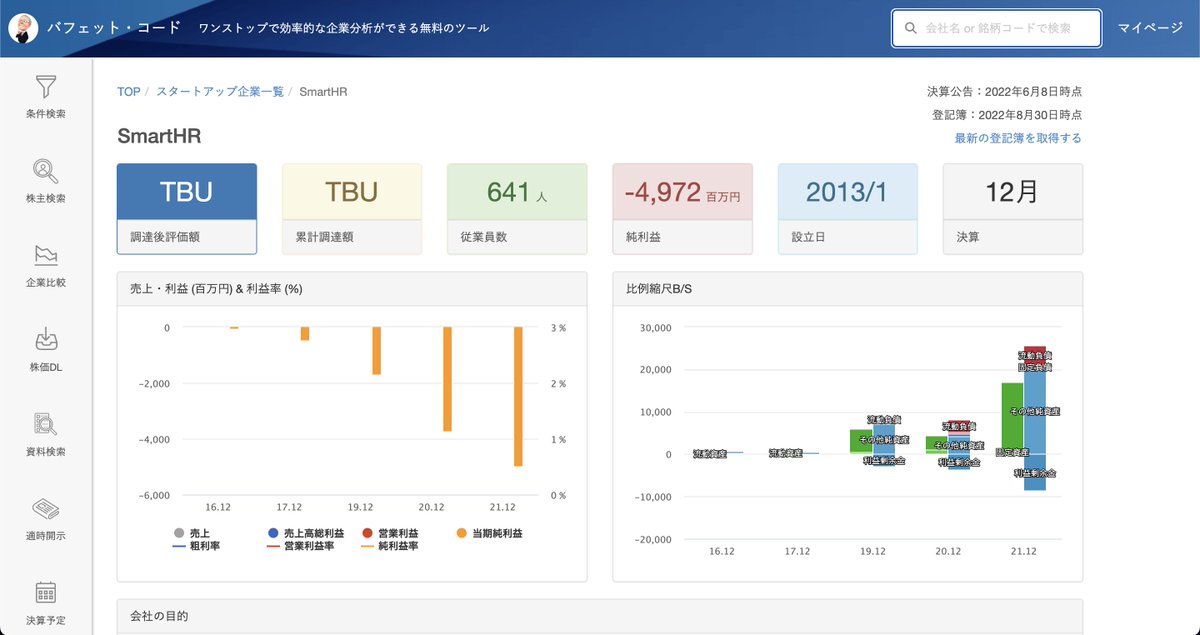Click the 21.12 green asset bar in B/S chart
This screenshot has height=635, width=1200.
(1012, 418)
